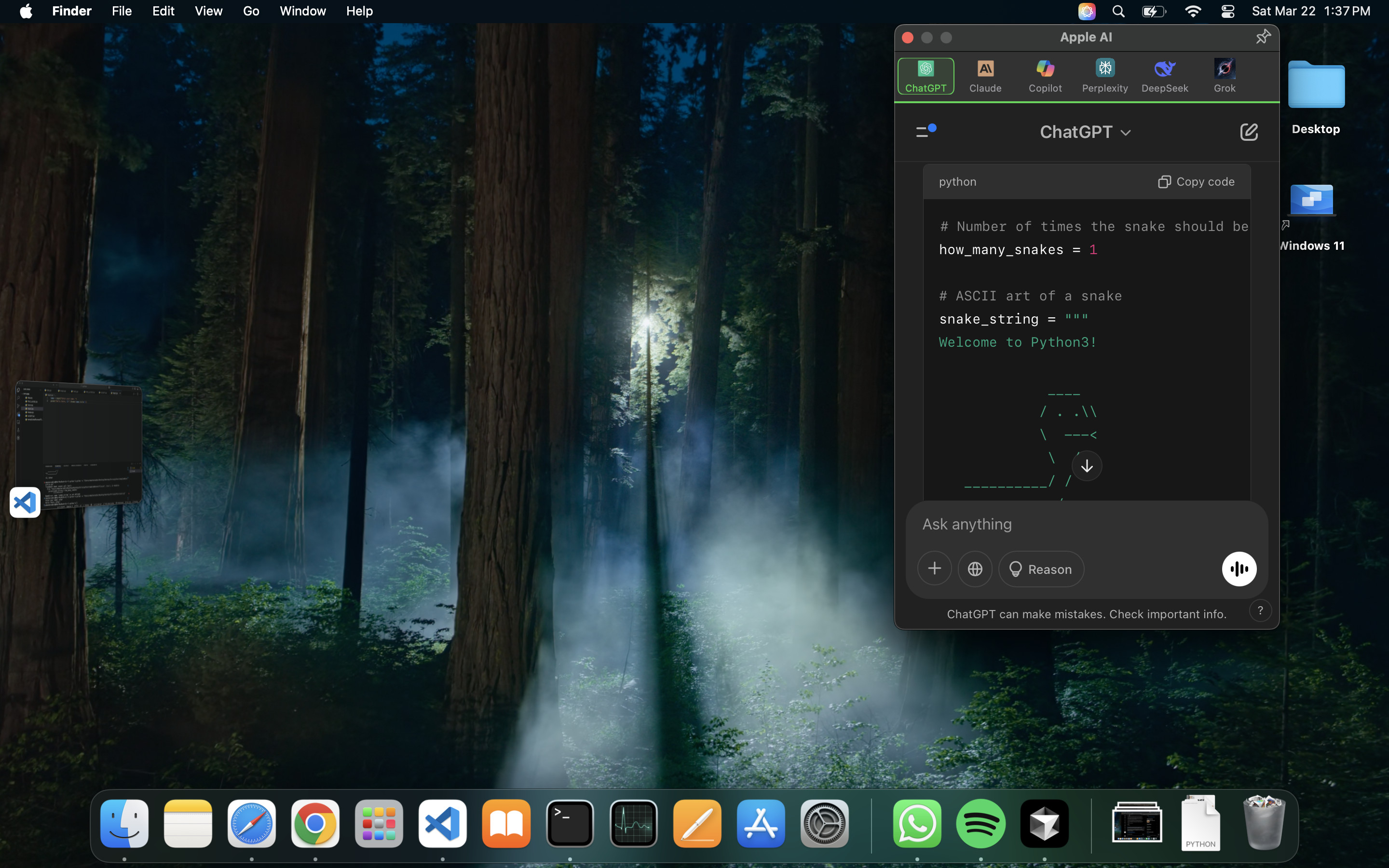Switch to the DeepSeek tab
Image resolution: width=1389 pixels, height=868 pixels.
click(1165, 76)
